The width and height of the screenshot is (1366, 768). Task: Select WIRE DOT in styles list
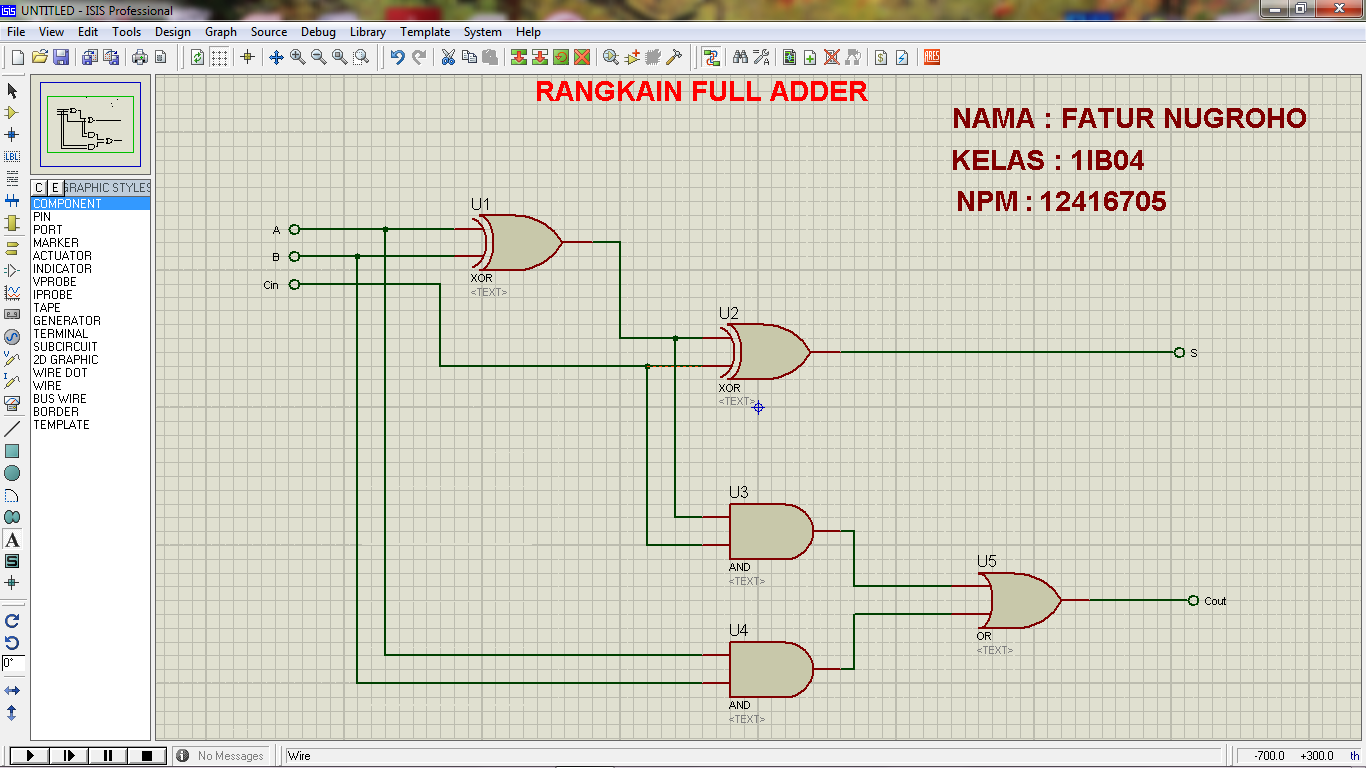click(x=91, y=372)
